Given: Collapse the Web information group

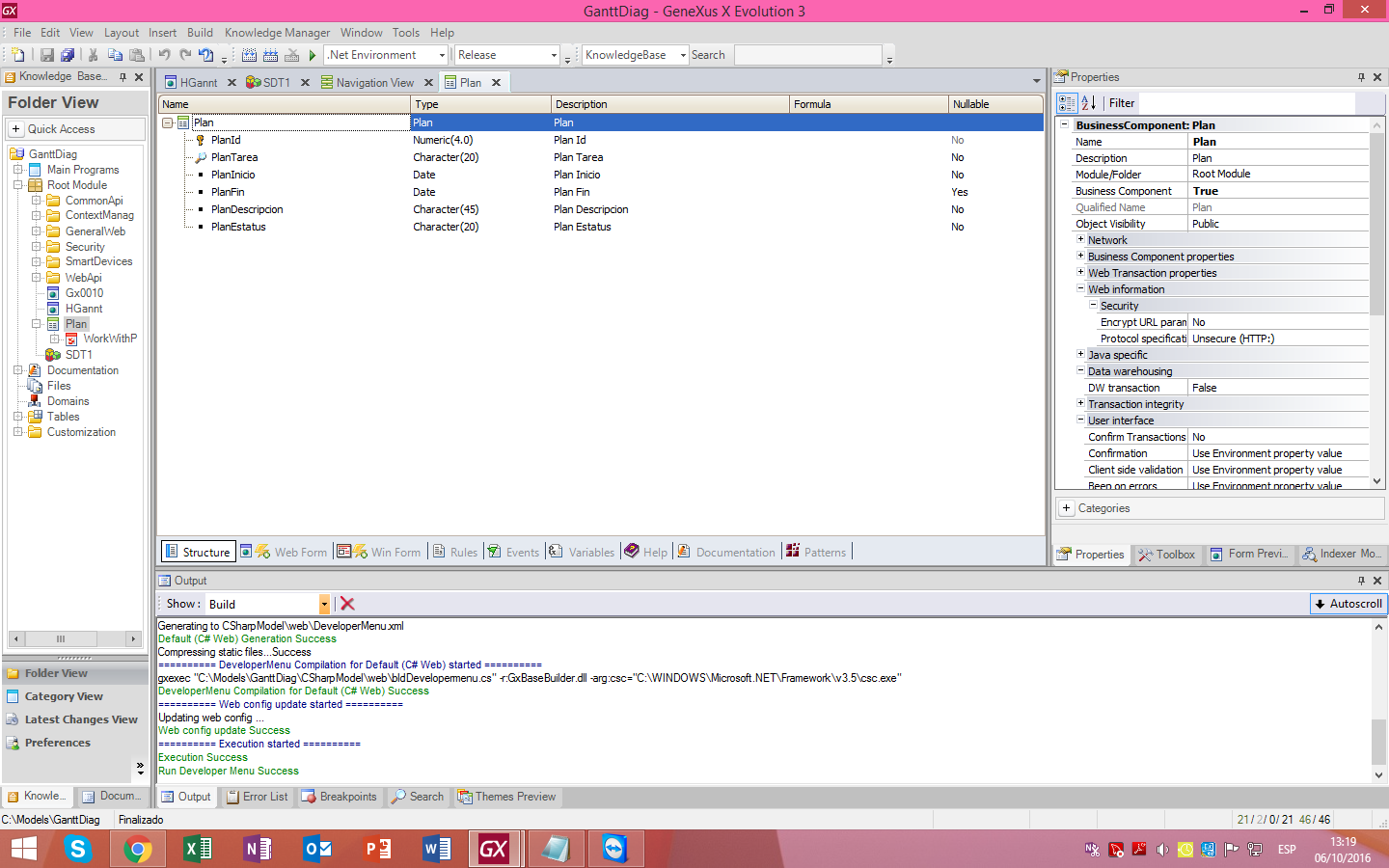Looking at the screenshot, I should click(x=1080, y=288).
